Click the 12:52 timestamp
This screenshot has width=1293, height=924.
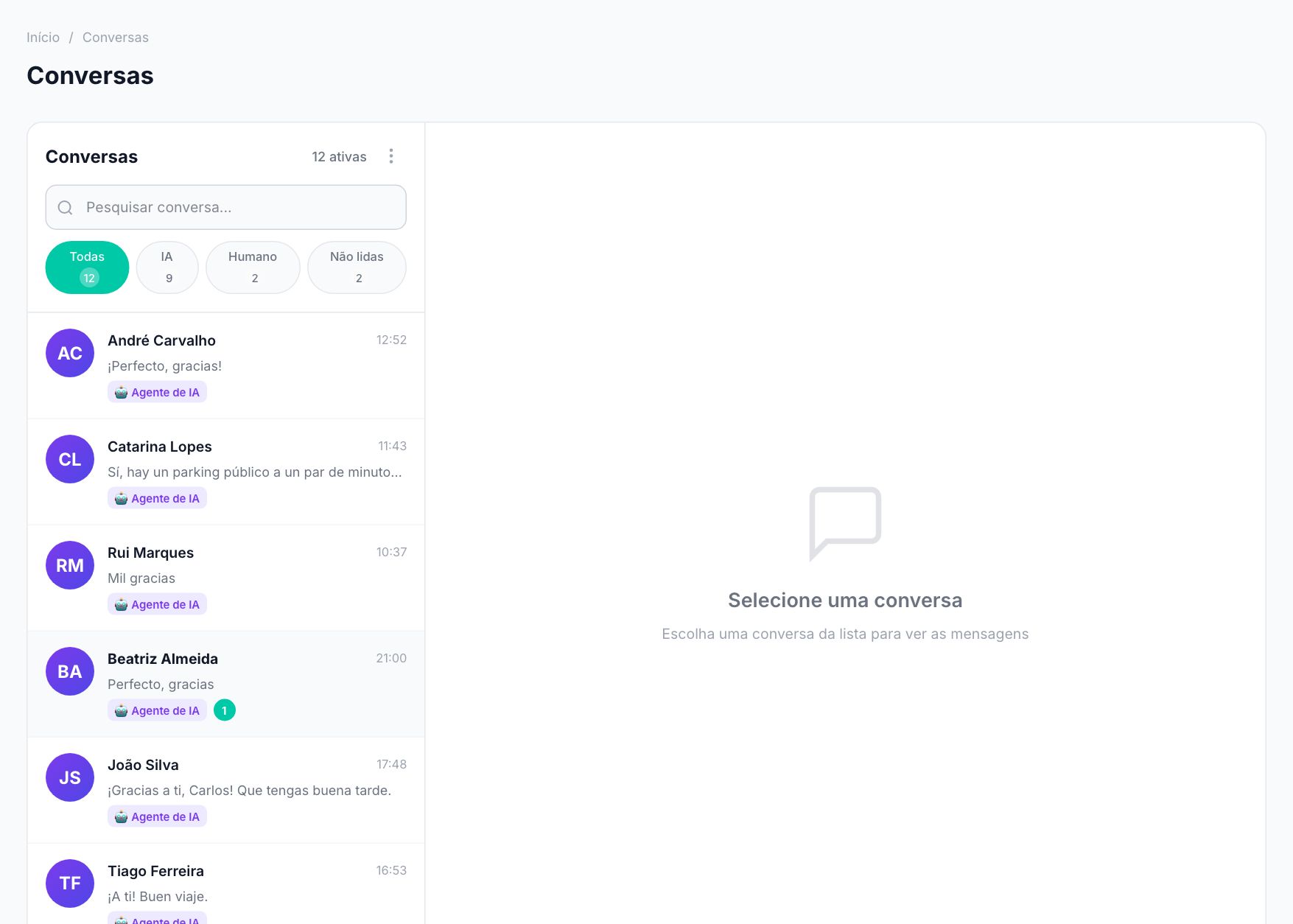[x=391, y=340]
